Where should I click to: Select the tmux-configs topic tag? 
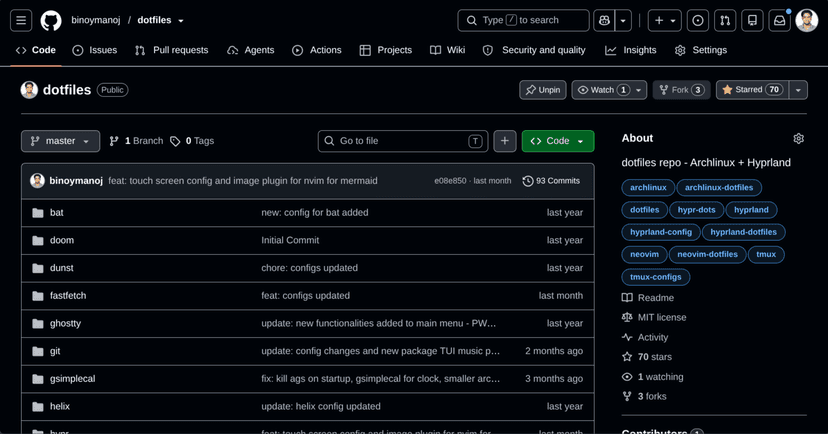656,277
